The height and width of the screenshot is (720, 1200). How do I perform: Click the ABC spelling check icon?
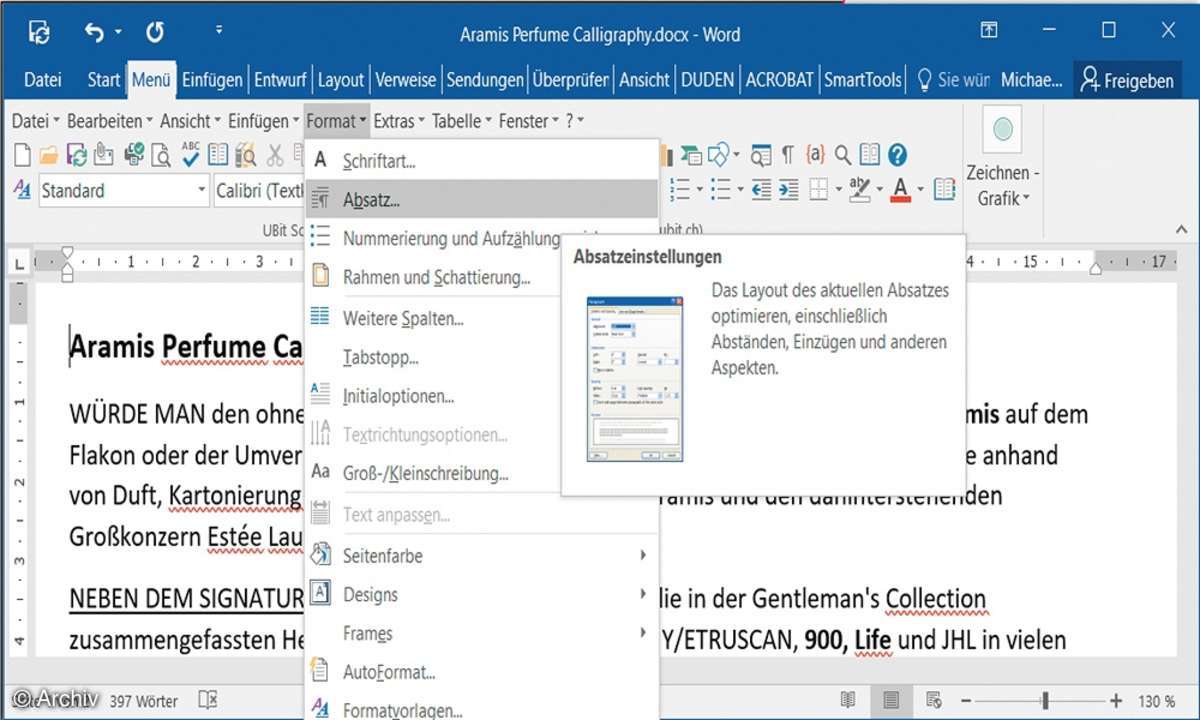click(x=191, y=154)
